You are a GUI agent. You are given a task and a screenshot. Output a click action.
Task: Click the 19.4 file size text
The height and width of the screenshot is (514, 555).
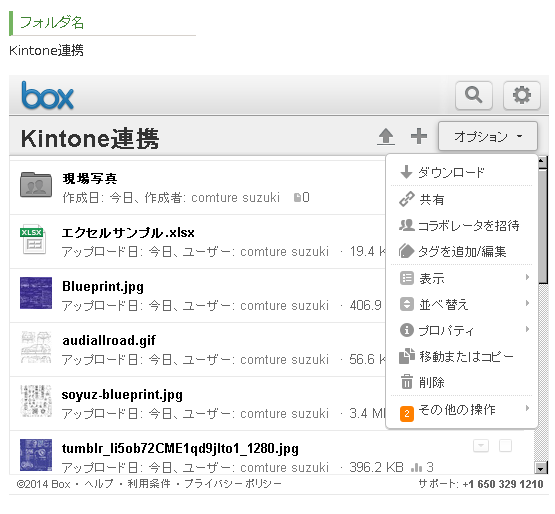[367, 251]
